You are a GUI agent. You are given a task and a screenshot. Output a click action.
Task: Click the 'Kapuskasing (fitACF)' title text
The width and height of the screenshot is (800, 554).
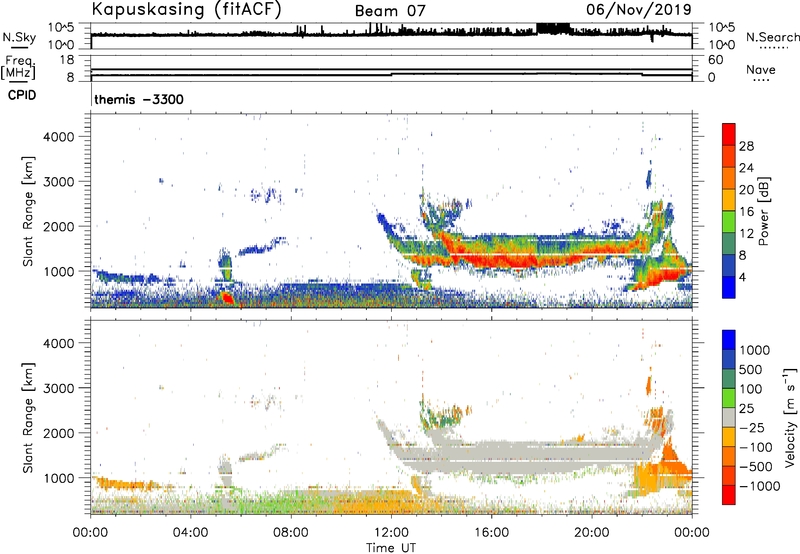click(x=186, y=10)
